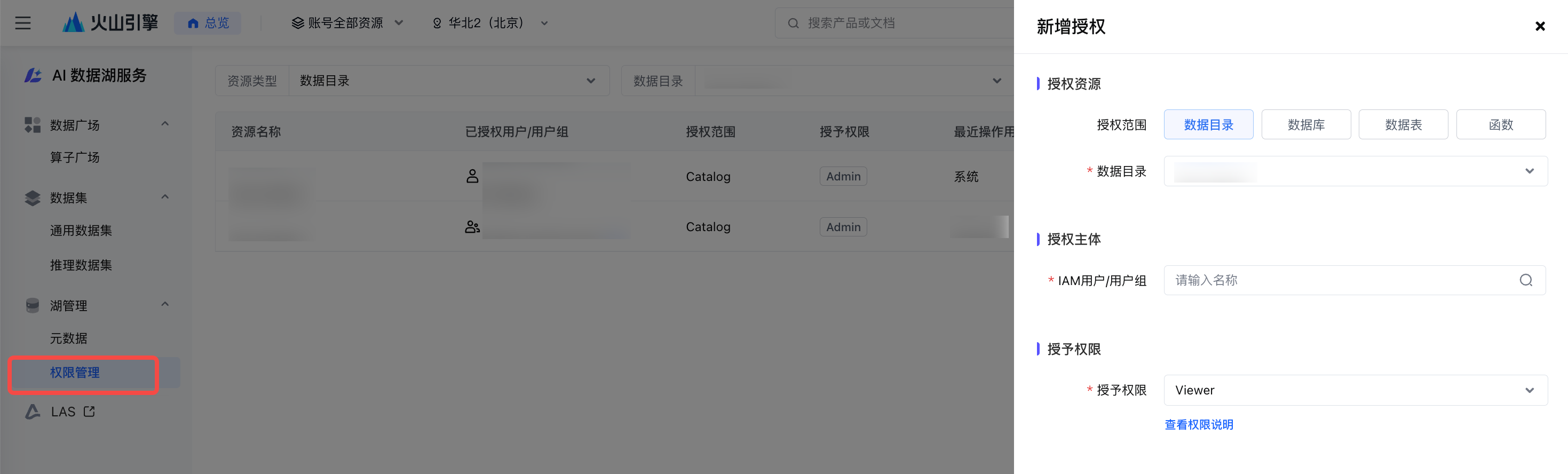
Task: Open the LAS external link icon
Action: [90, 412]
